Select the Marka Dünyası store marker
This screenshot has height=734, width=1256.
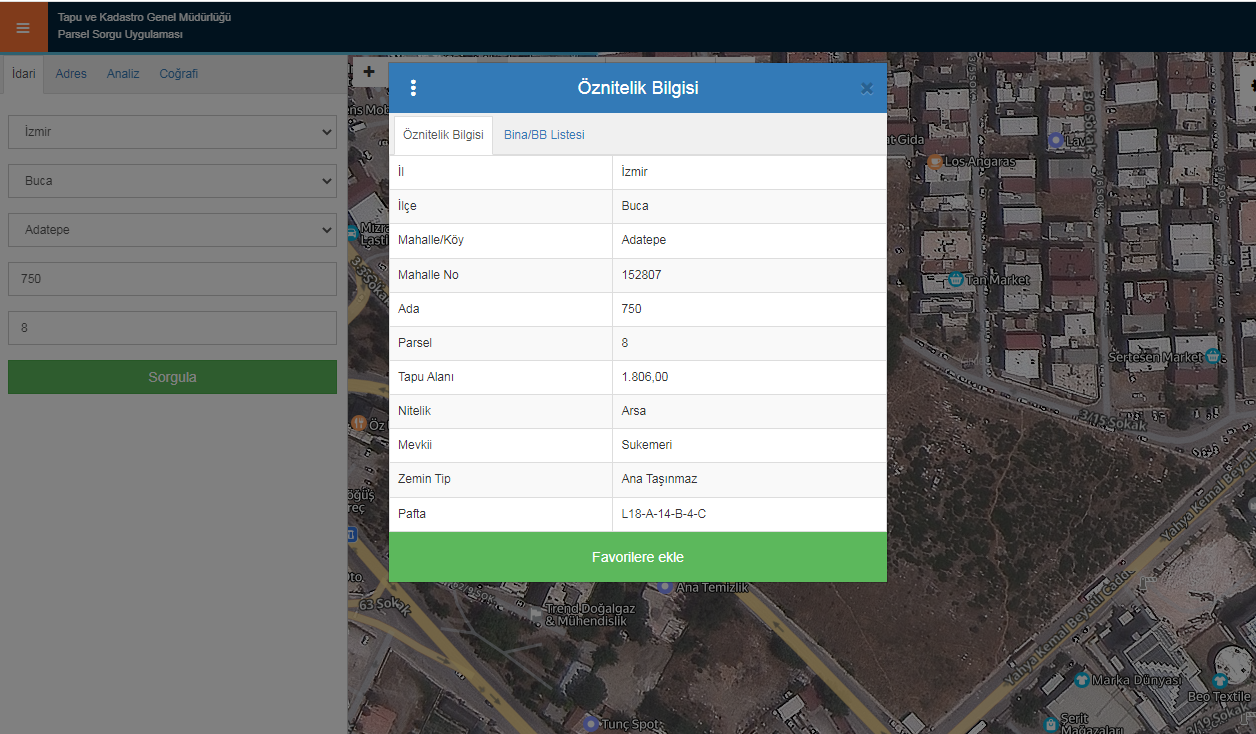pos(1081,680)
